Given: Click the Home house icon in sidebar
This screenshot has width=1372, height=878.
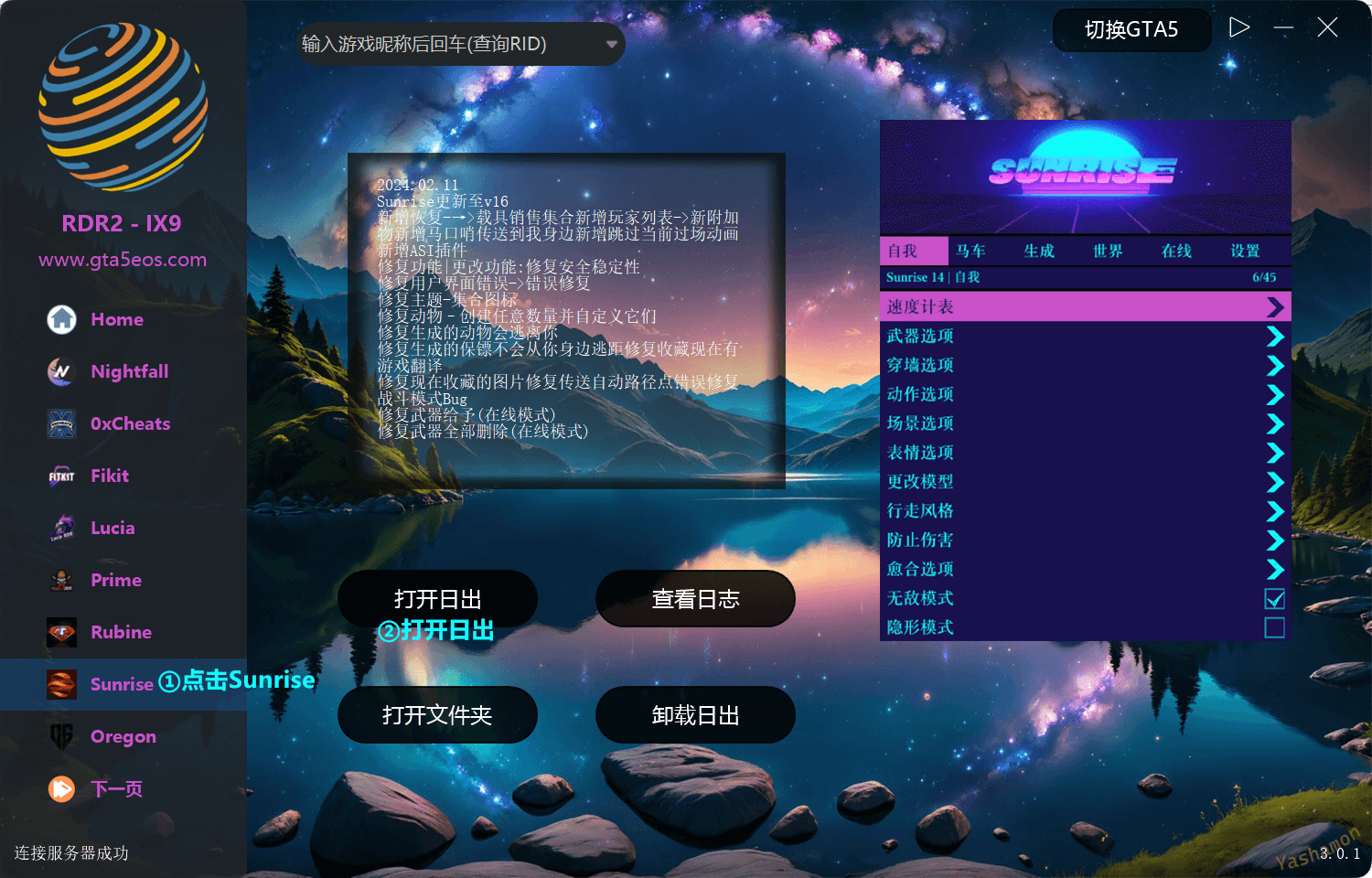Looking at the screenshot, I should point(61,319).
